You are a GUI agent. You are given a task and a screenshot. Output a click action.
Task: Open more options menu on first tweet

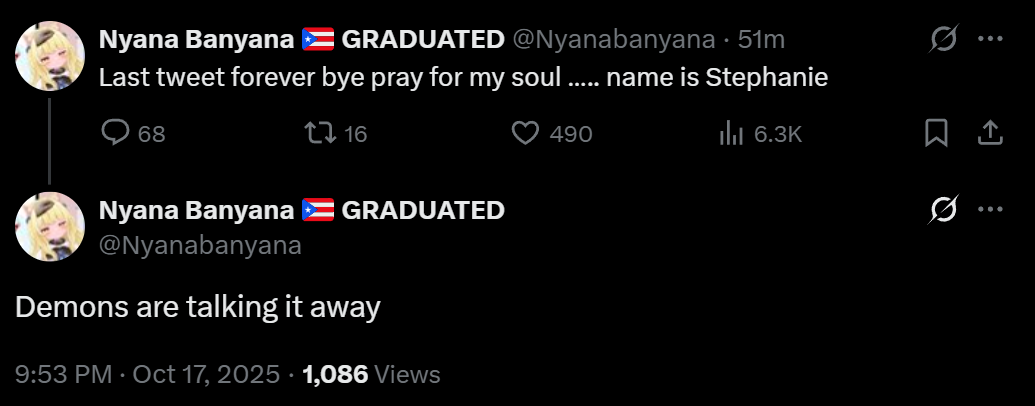pyautogui.click(x=989, y=39)
